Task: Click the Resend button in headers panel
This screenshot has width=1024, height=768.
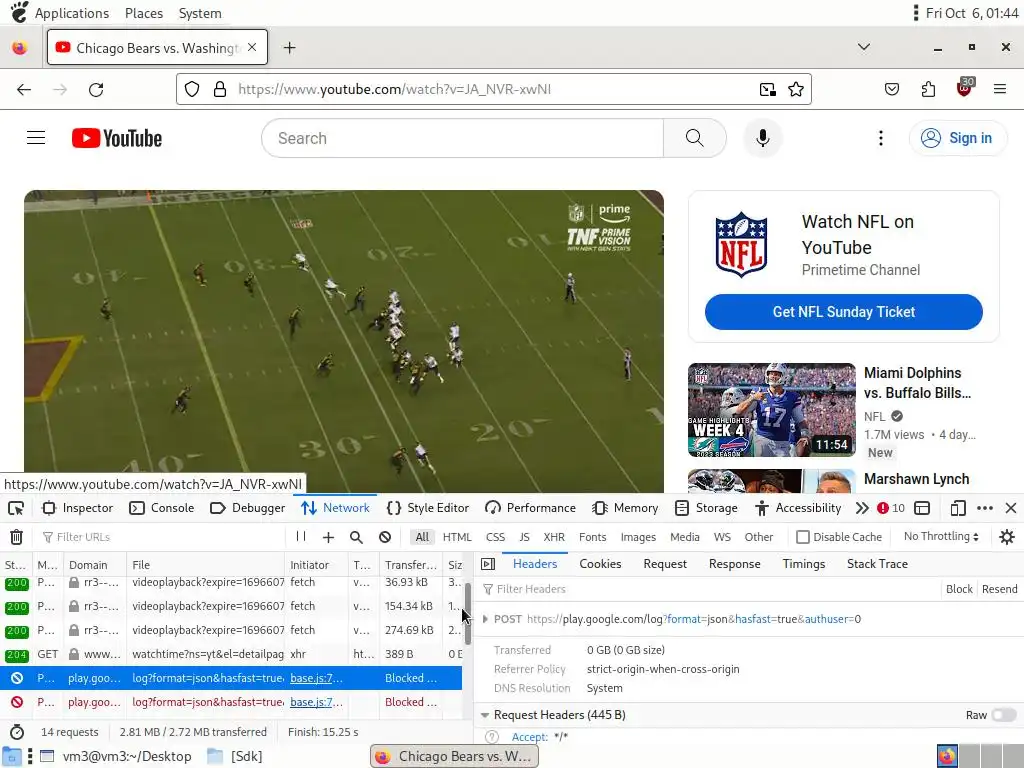Action: click(x=999, y=589)
